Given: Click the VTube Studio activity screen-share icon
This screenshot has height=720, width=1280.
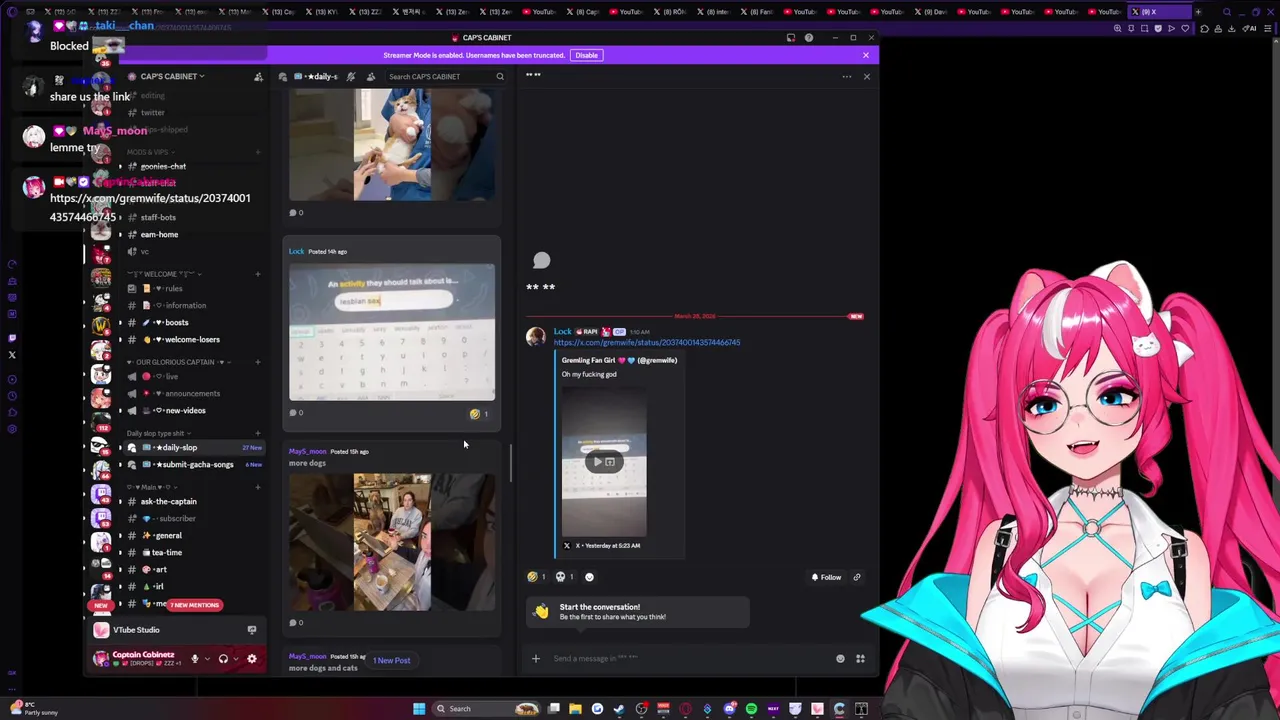Looking at the screenshot, I should [251, 630].
